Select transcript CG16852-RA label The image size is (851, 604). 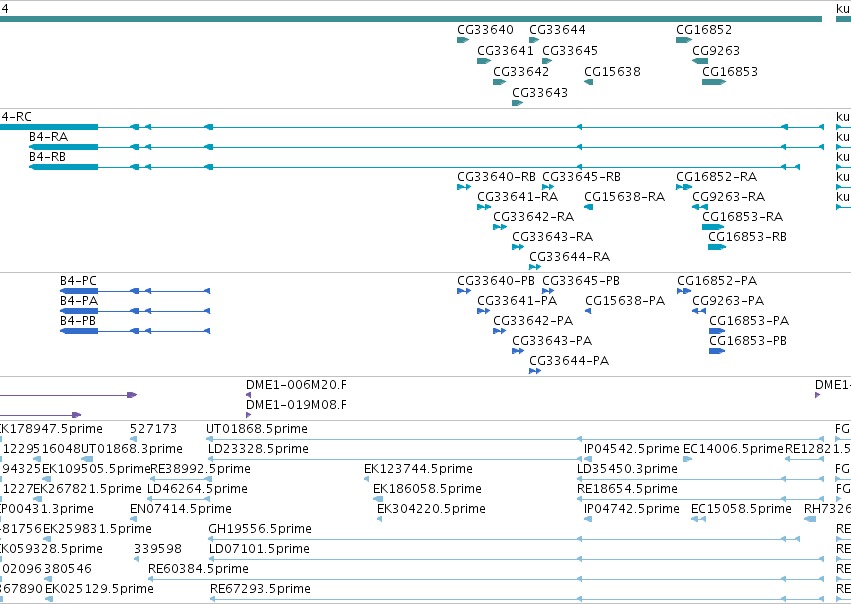click(716, 177)
